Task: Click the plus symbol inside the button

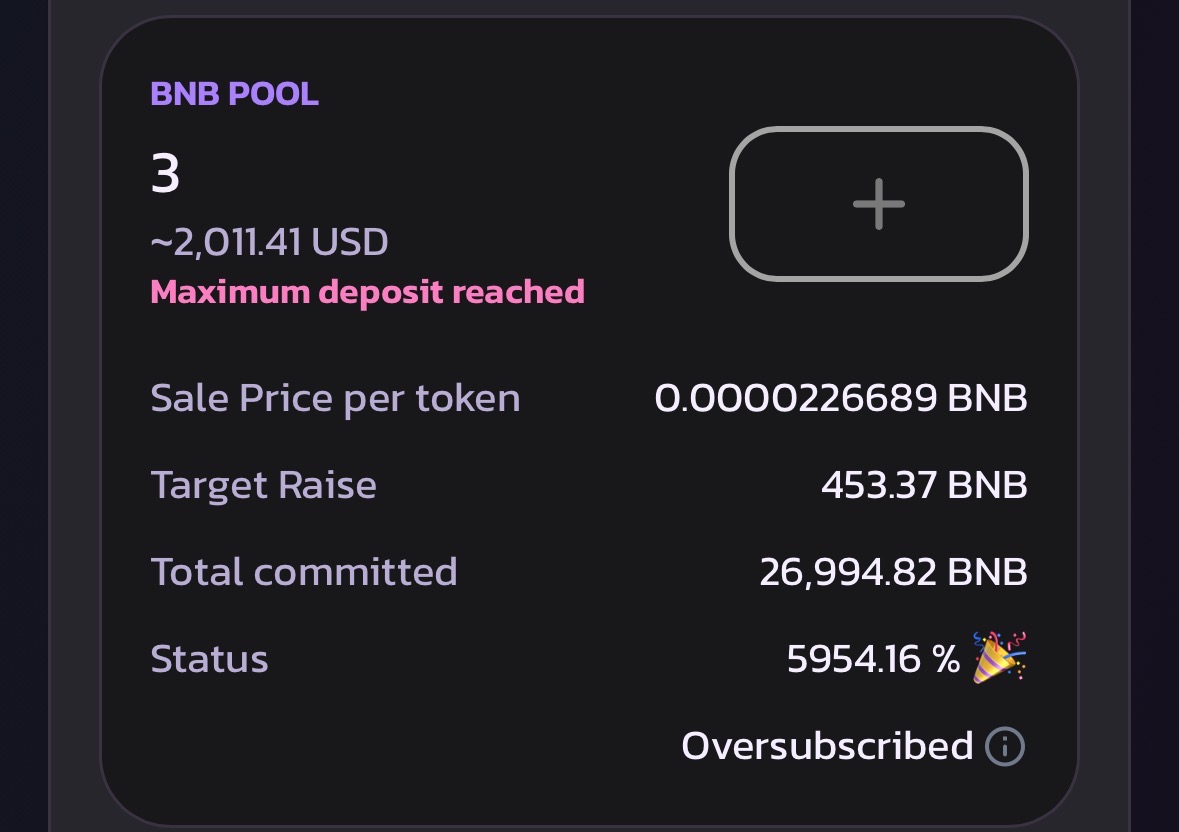Action: [878, 204]
